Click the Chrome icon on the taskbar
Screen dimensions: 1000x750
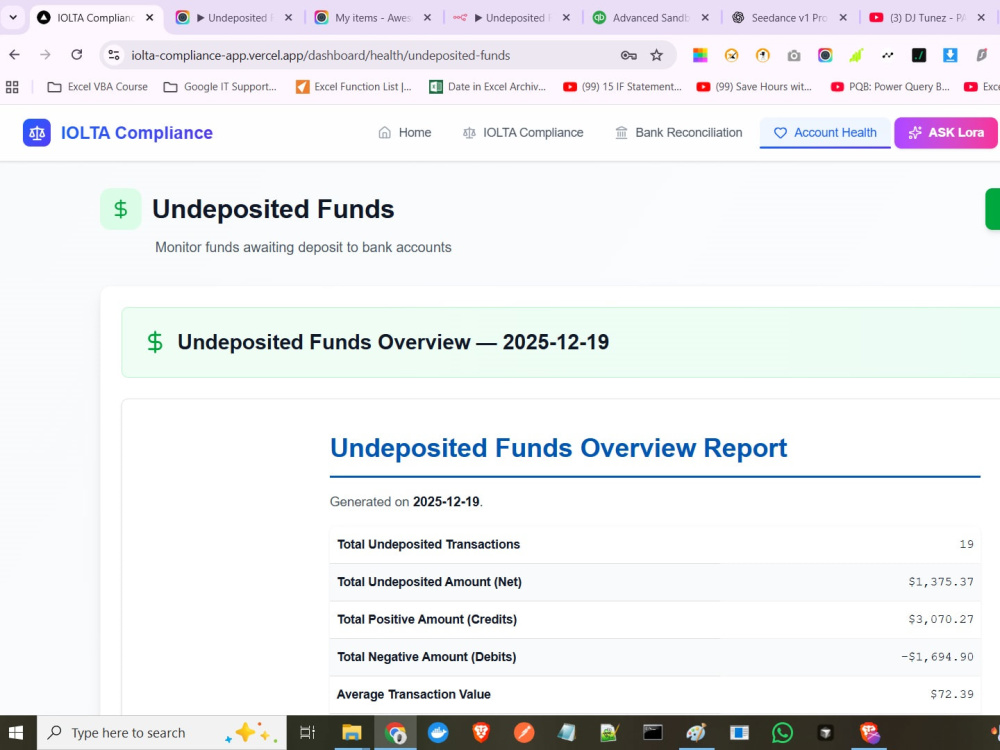coord(395,733)
